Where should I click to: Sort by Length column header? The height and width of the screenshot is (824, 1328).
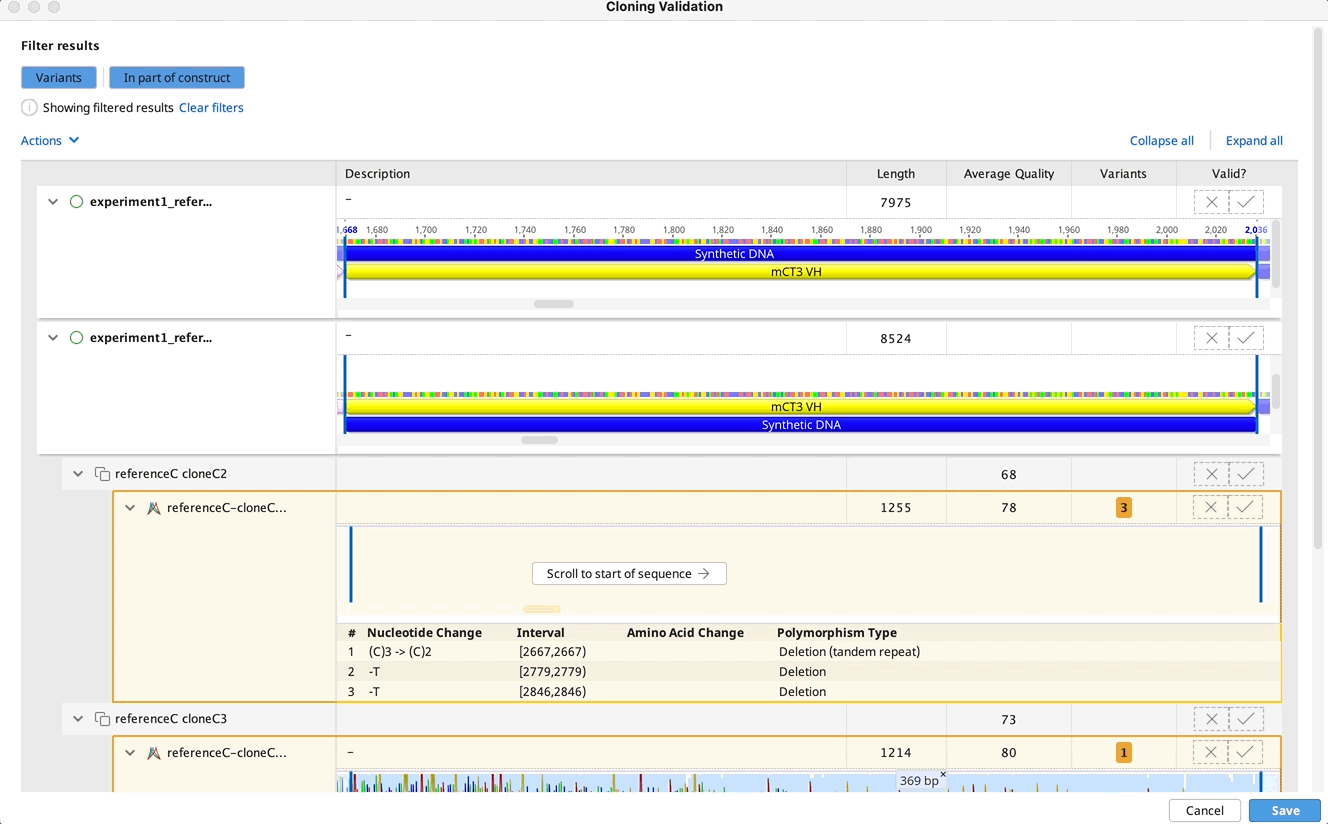[x=896, y=173]
